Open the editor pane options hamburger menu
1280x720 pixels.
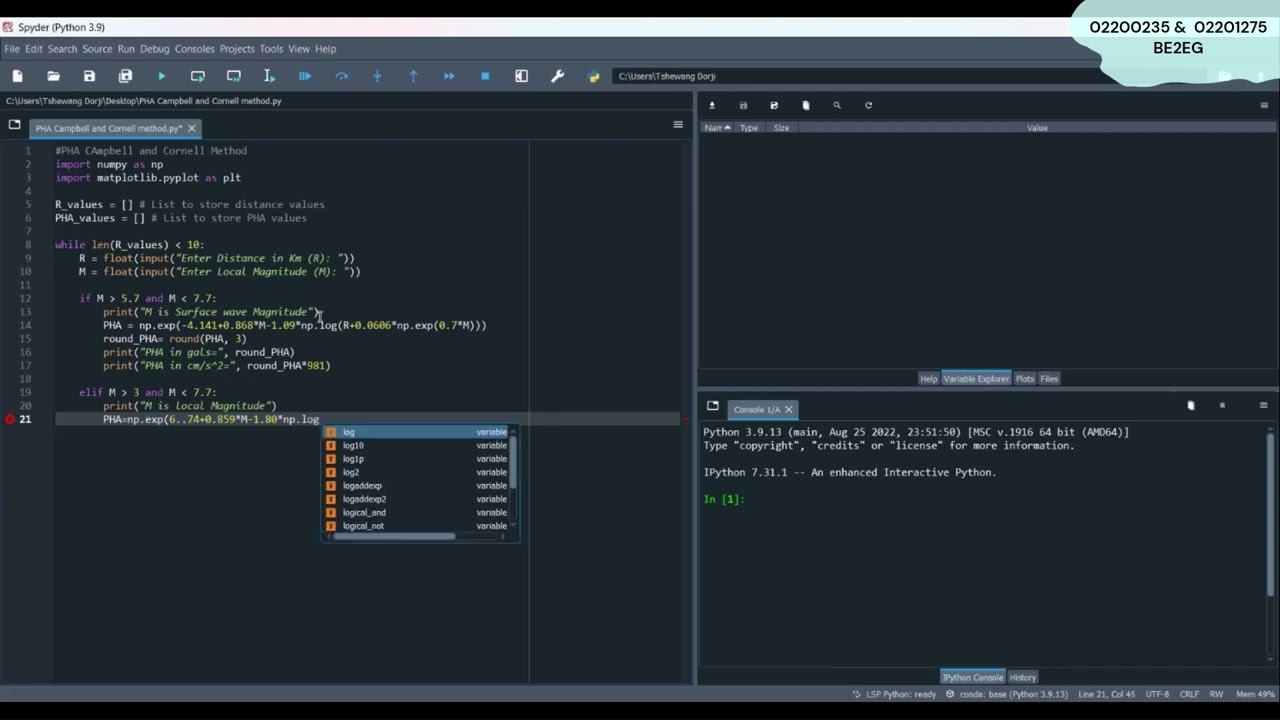point(678,125)
